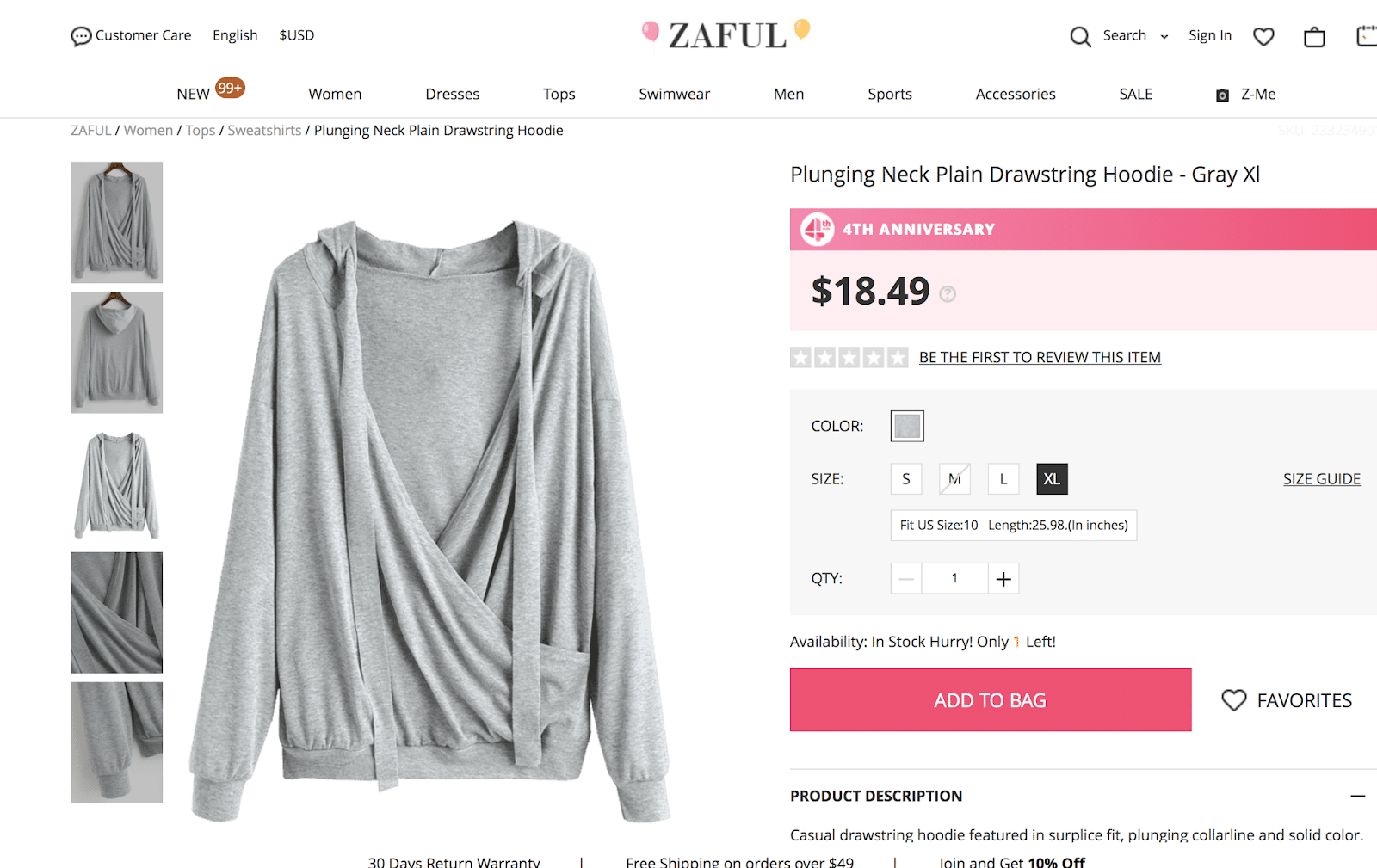This screenshot has width=1377, height=868.
Task: Open the Swimwear menu
Action: coord(674,94)
